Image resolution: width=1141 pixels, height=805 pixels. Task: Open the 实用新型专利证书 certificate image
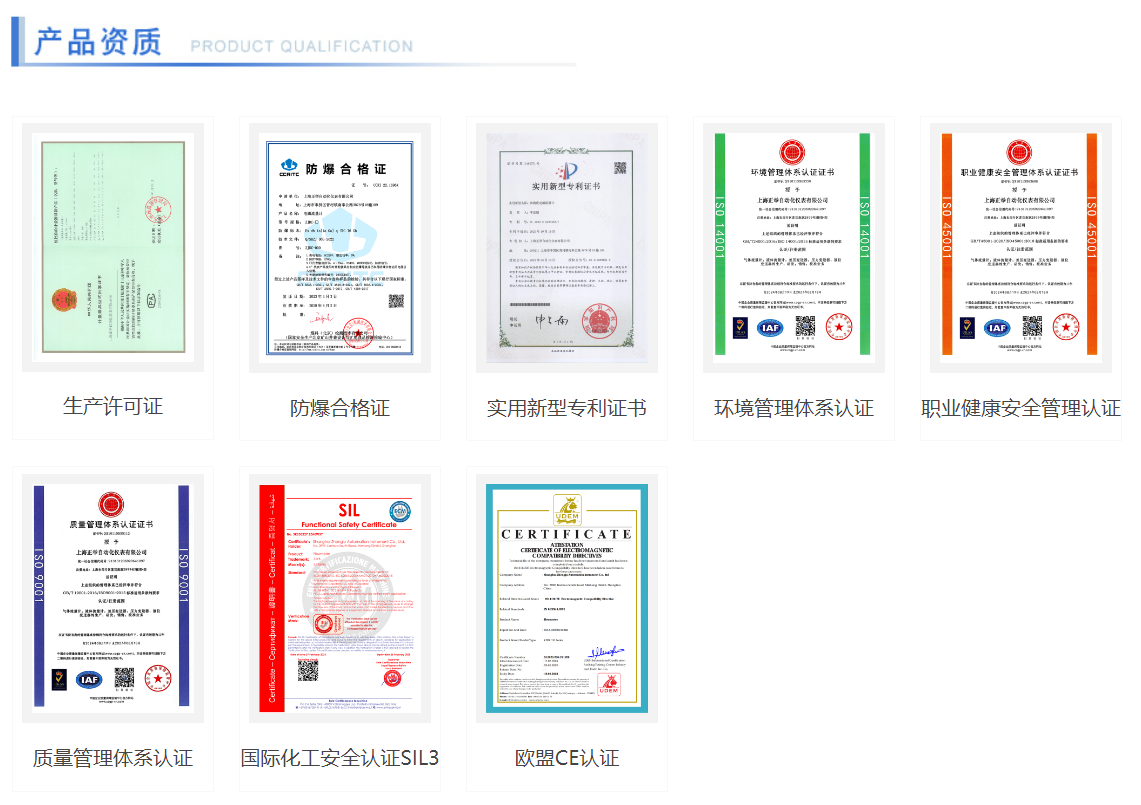tap(567, 247)
